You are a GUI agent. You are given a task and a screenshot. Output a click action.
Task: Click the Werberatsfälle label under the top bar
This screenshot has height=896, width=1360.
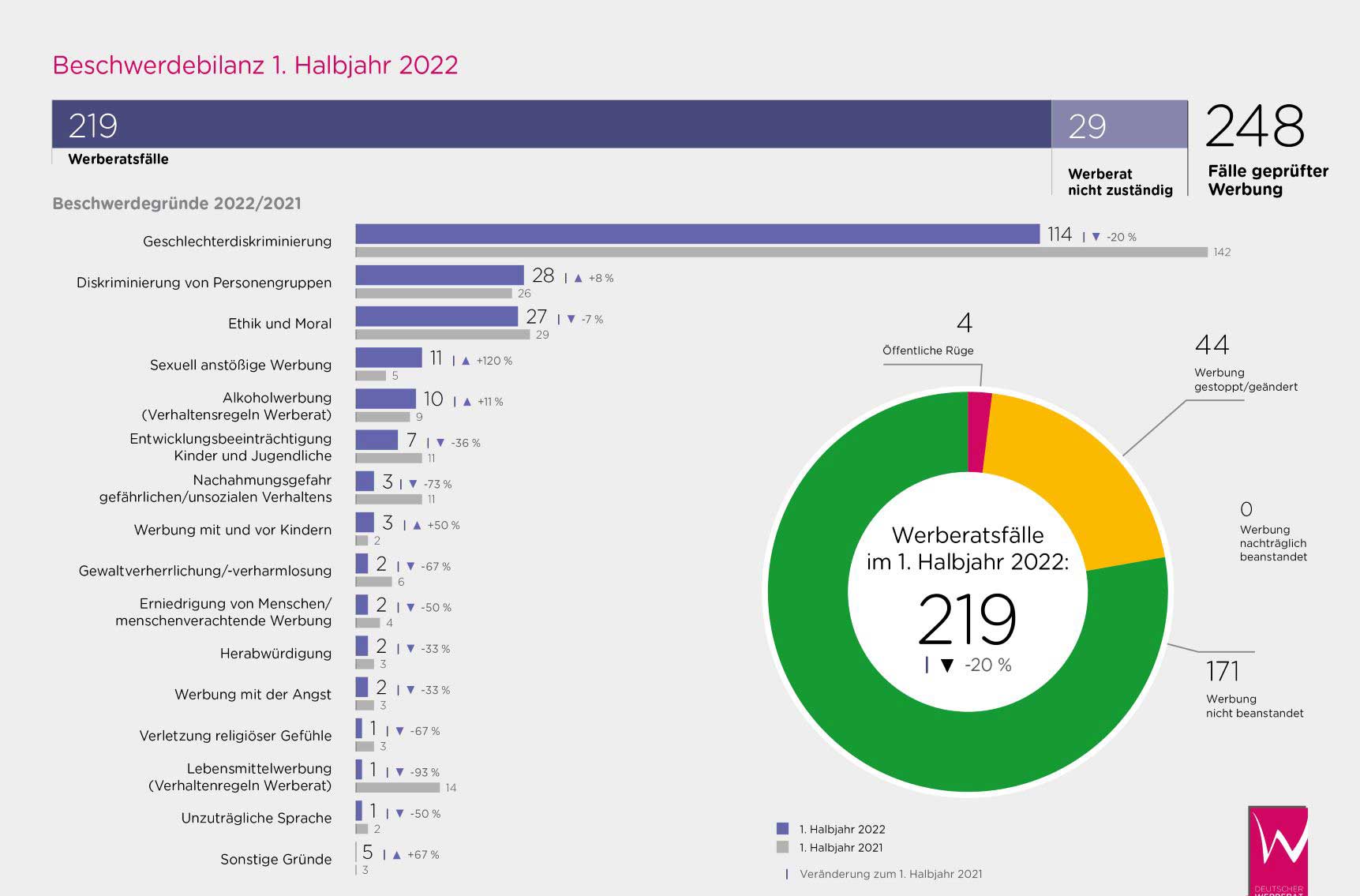[118, 159]
